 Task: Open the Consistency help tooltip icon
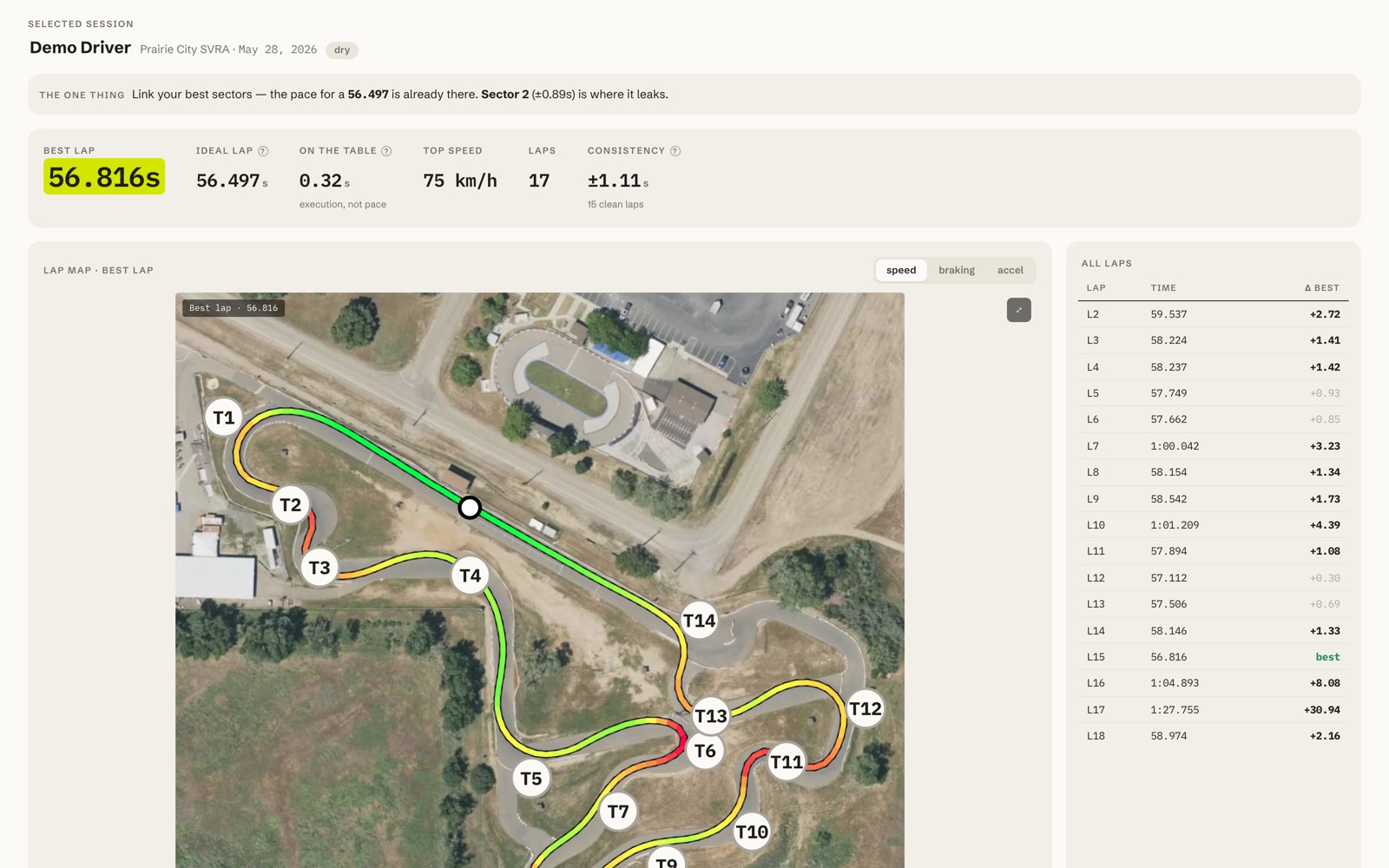point(675,151)
